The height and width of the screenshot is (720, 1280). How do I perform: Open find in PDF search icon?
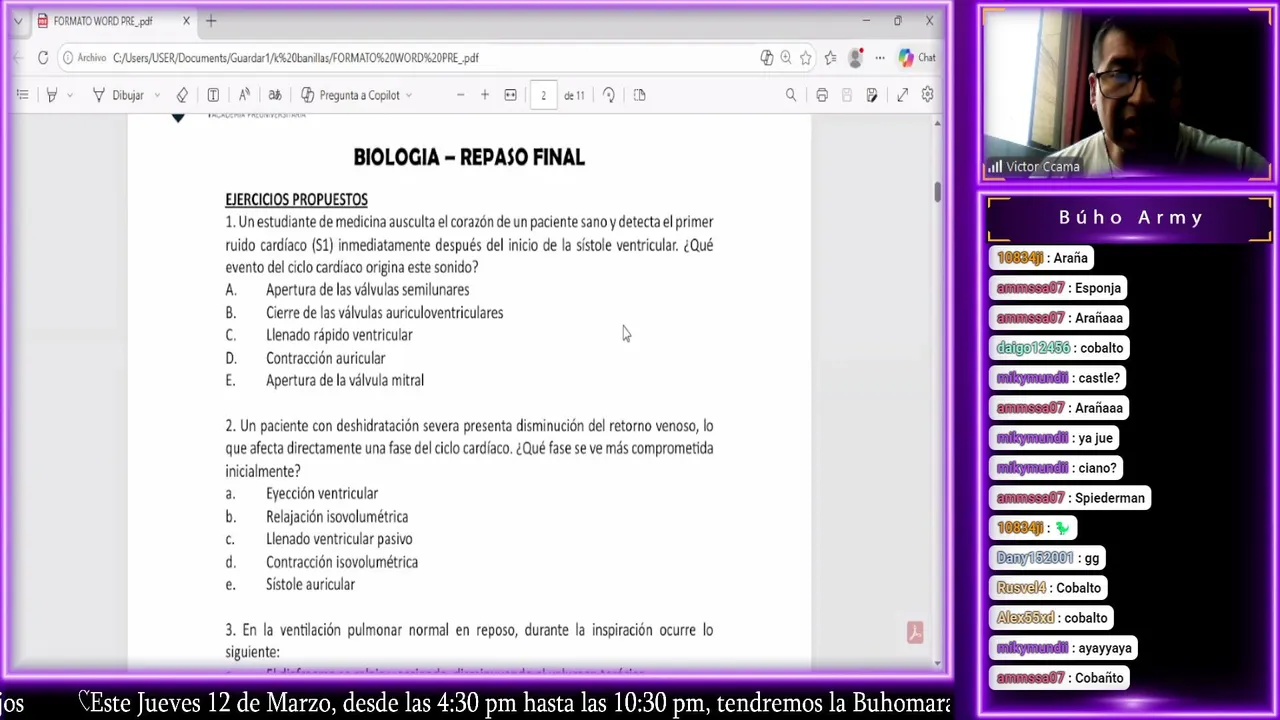pyautogui.click(x=791, y=95)
